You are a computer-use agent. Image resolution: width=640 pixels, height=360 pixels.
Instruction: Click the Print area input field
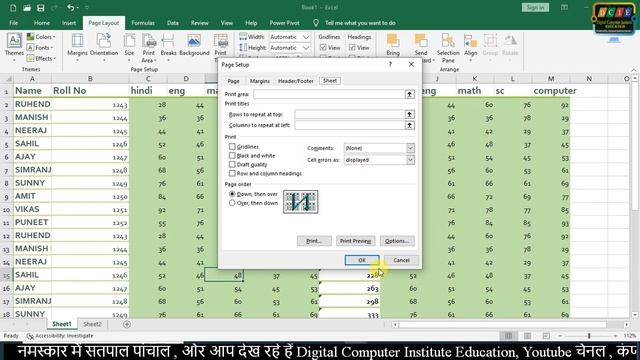coord(329,94)
